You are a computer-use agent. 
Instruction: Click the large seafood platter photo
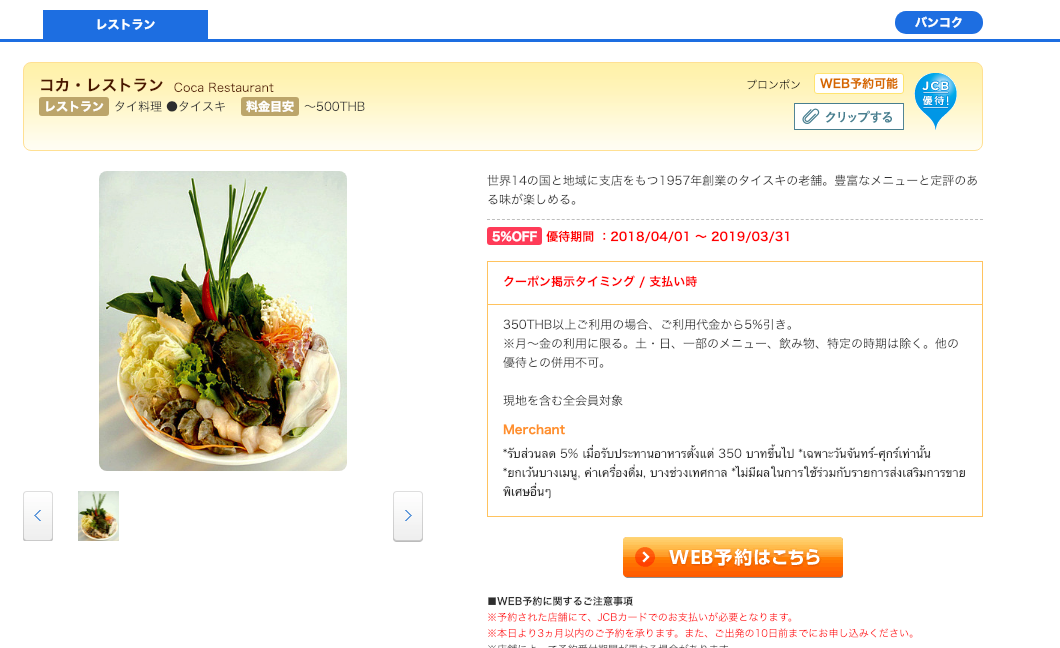(x=223, y=321)
